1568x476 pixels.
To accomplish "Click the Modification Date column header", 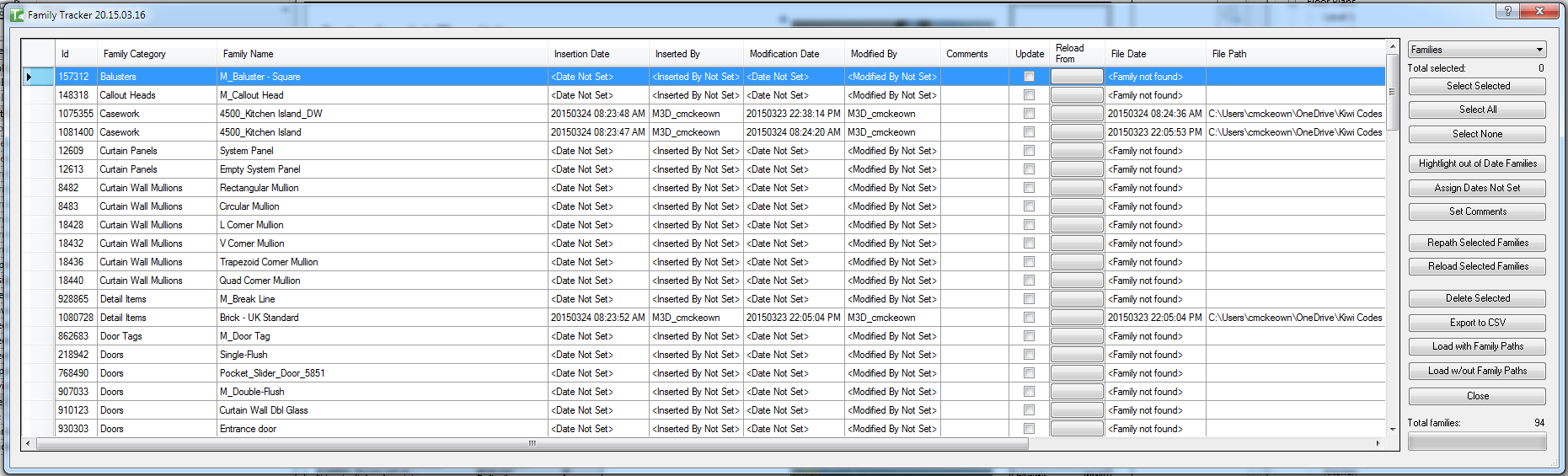I will click(x=784, y=54).
